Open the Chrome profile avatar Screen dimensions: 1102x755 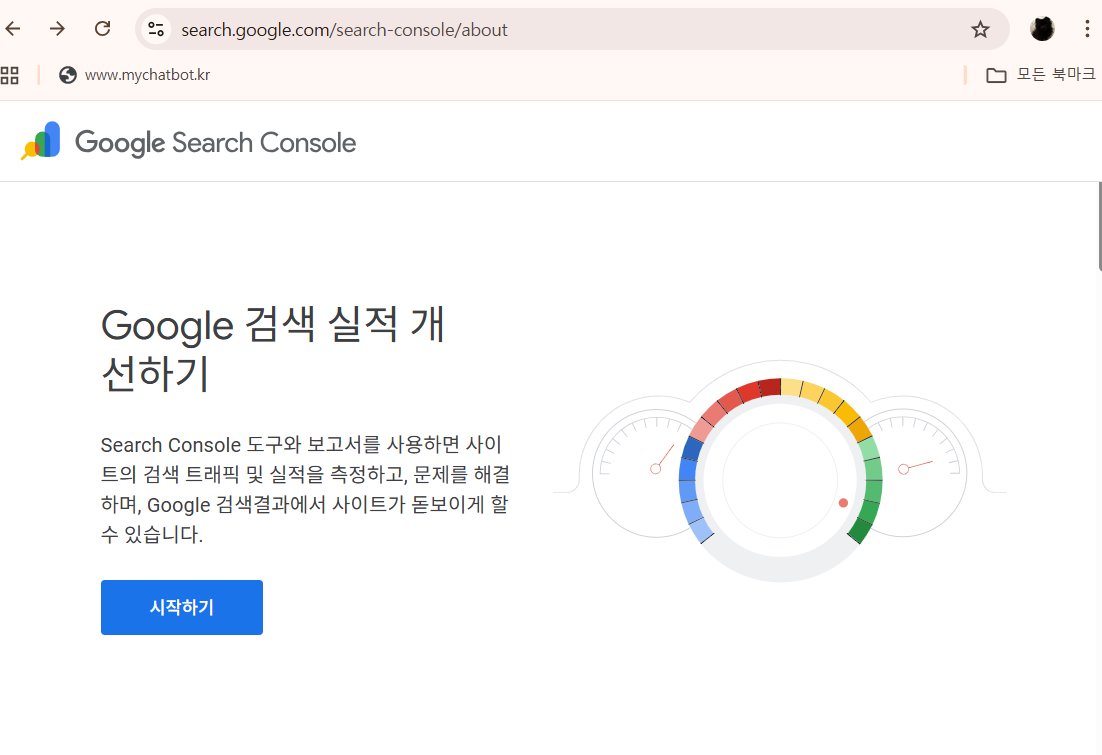pyautogui.click(x=1042, y=29)
